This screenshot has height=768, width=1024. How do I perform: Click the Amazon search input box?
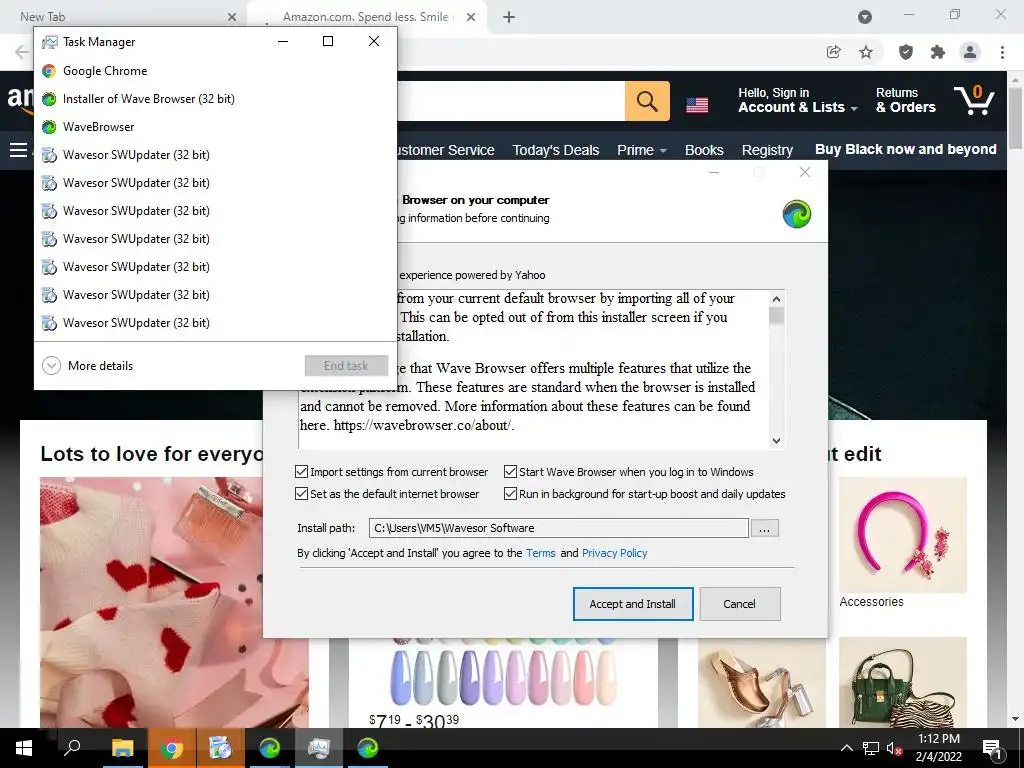[x=511, y=101]
